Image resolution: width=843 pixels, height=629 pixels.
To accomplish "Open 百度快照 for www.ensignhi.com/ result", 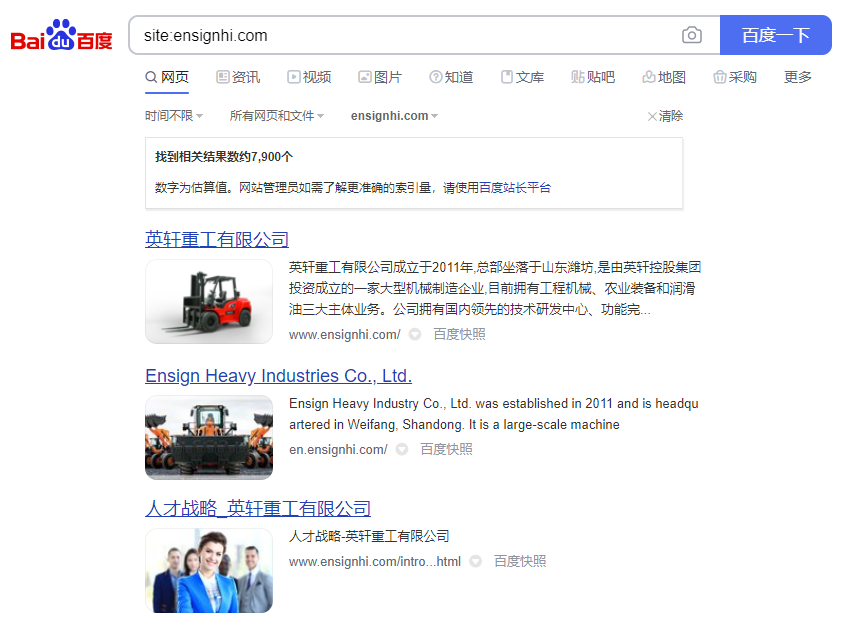I will click(x=459, y=334).
